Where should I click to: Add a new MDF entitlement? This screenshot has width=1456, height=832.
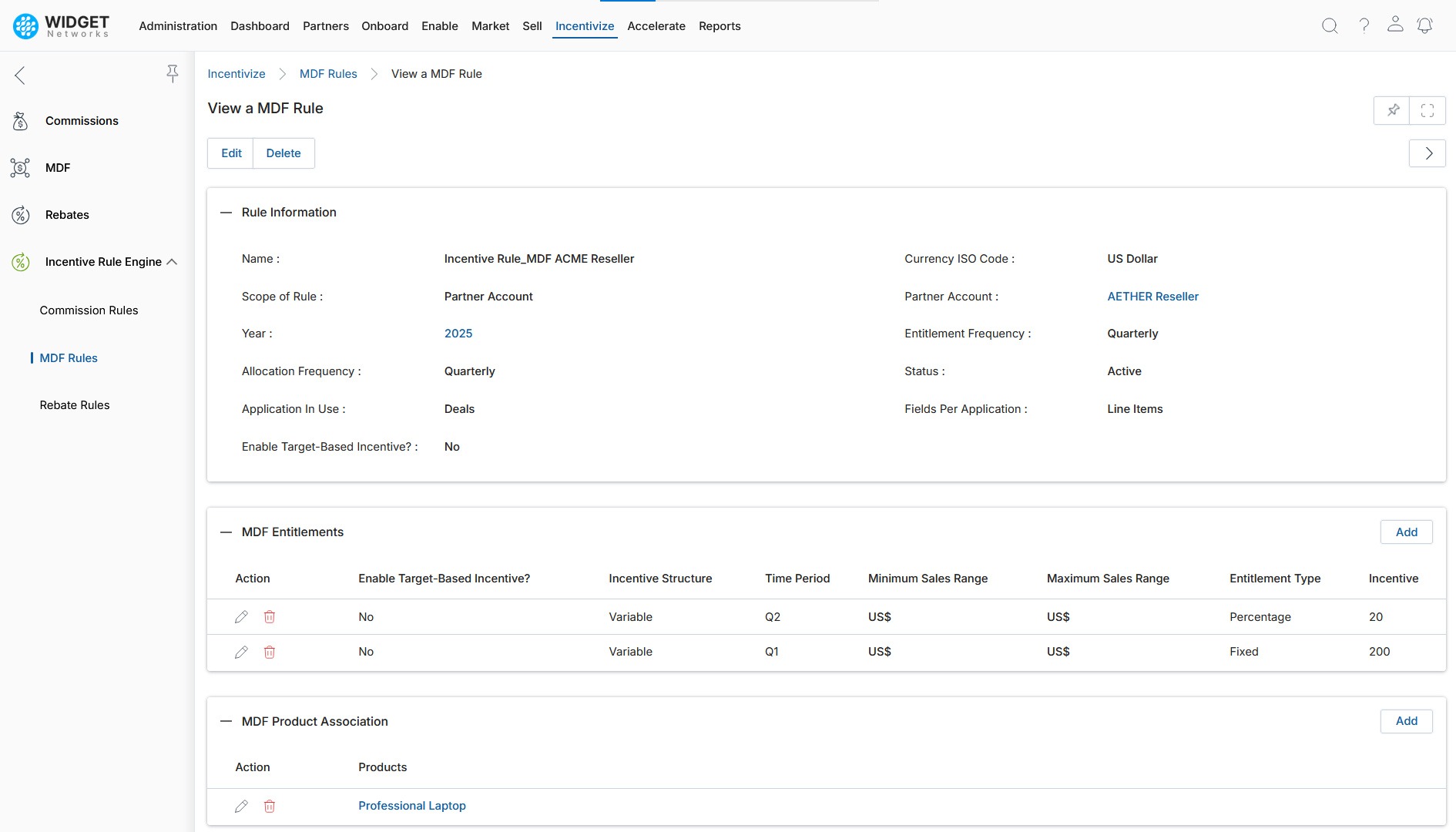pyautogui.click(x=1406, y=532)
